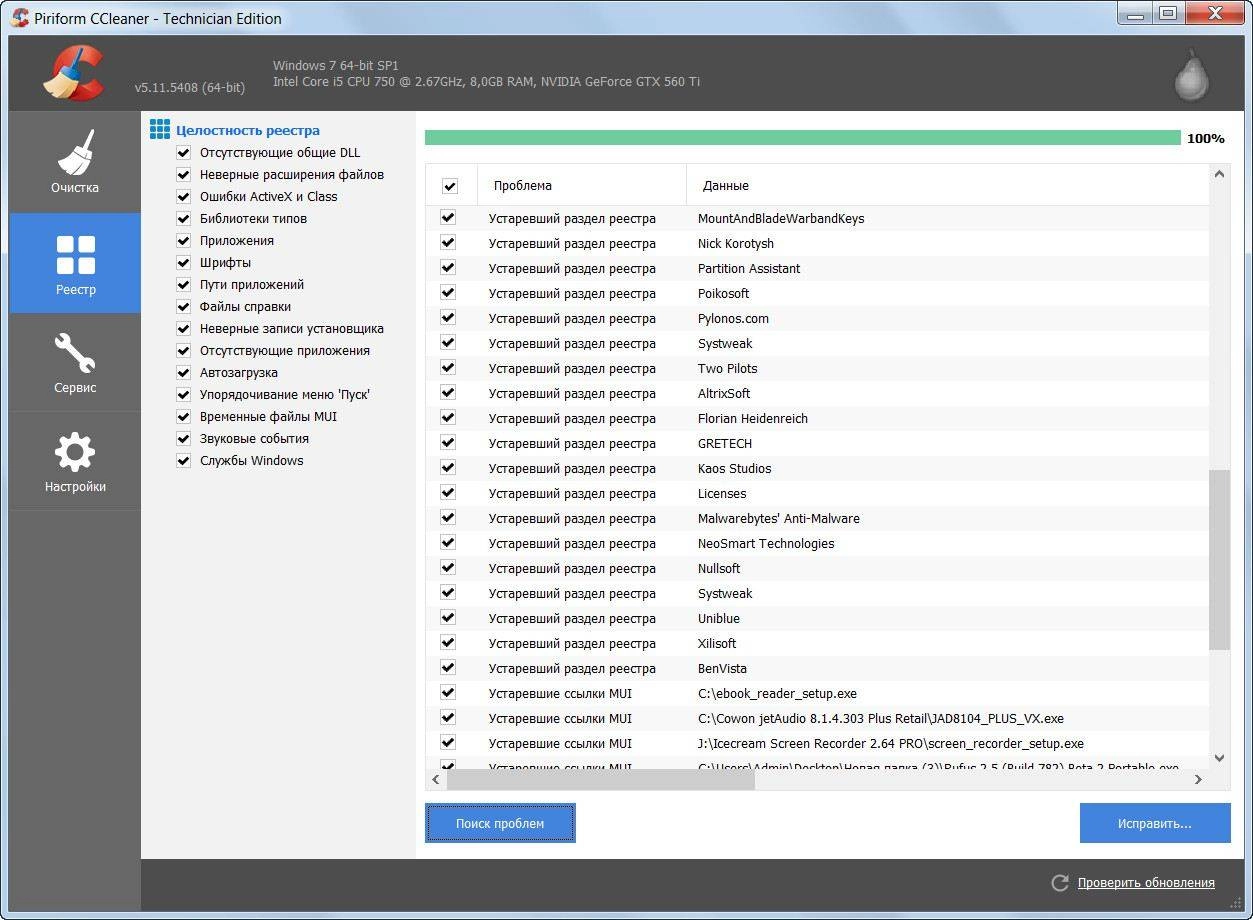Toggle Файлы справки checkbox

coord(183,307)
